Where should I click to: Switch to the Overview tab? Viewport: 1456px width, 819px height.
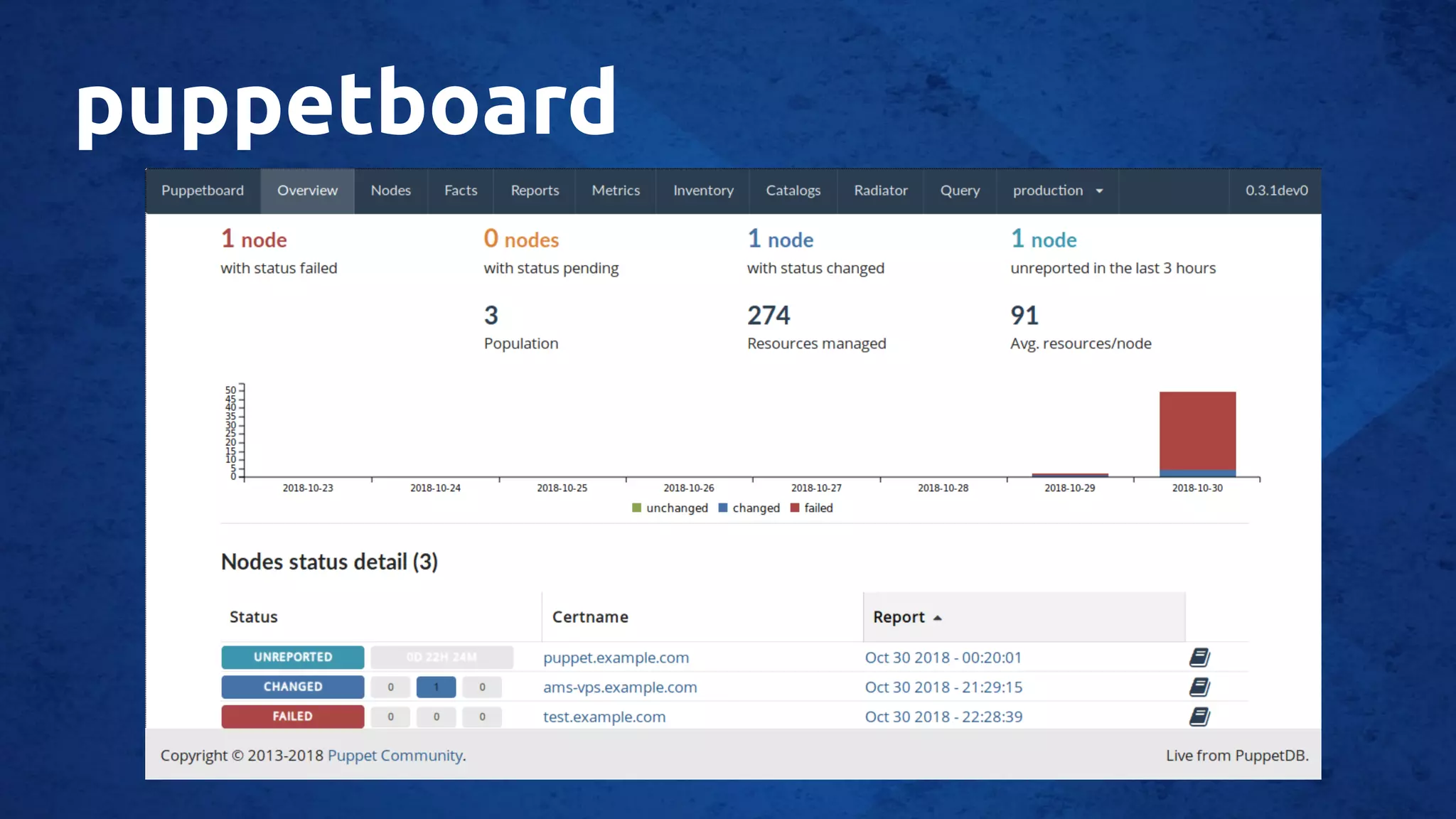307,191
